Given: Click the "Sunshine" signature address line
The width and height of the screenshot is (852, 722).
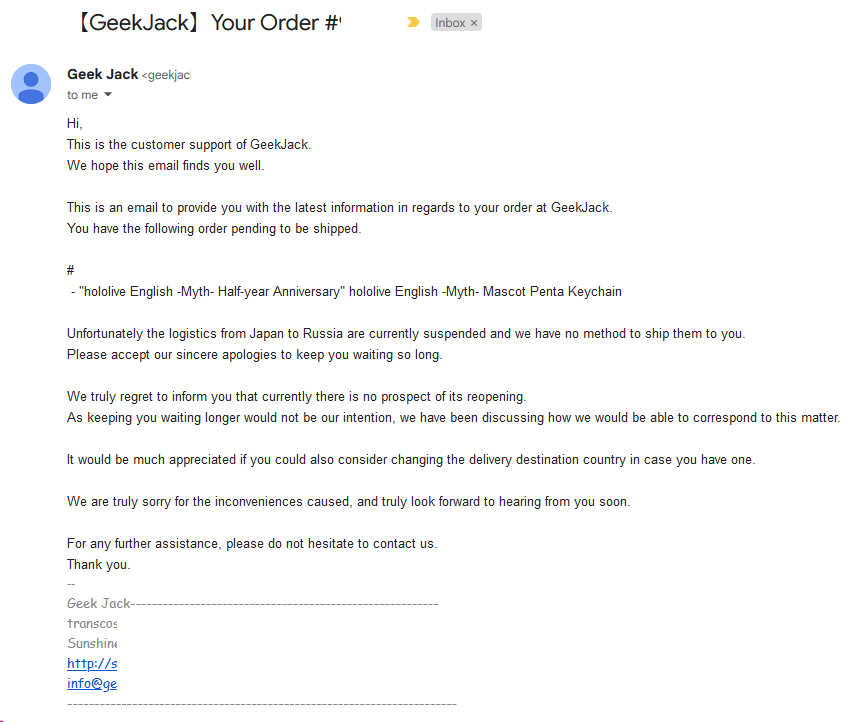Looking at the screenshot, I should click(x=92, y=643).
